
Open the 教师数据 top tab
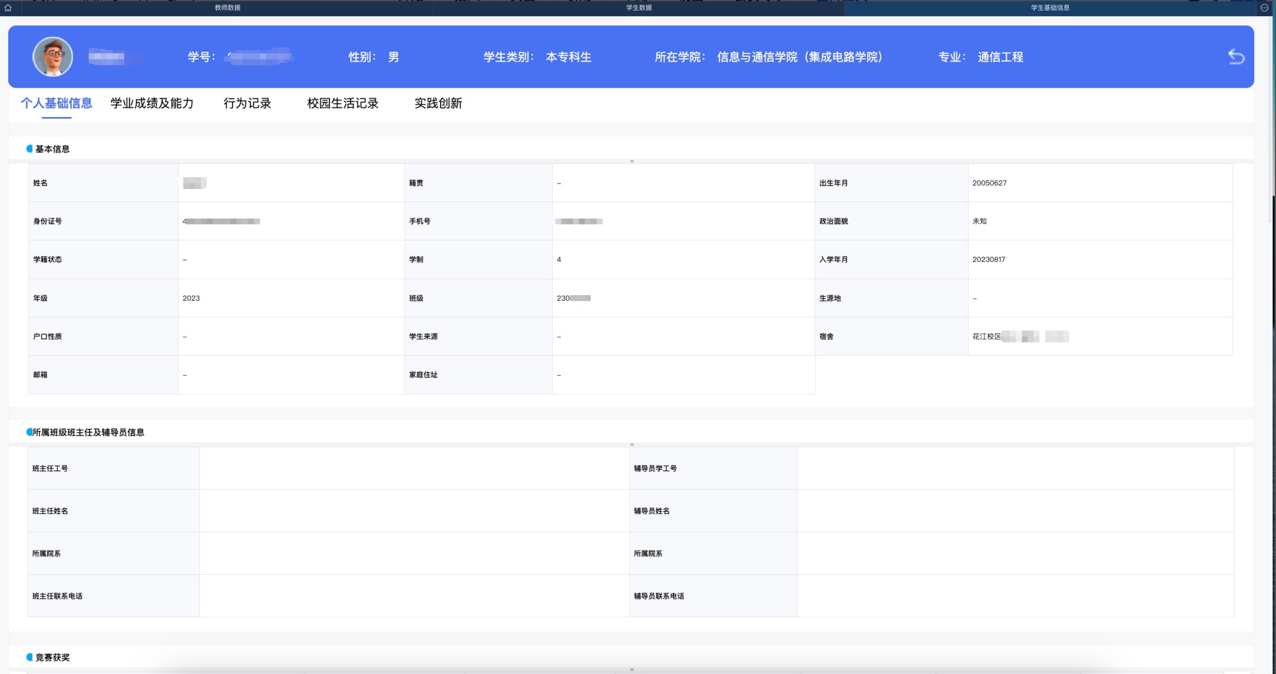coord(227,7)
